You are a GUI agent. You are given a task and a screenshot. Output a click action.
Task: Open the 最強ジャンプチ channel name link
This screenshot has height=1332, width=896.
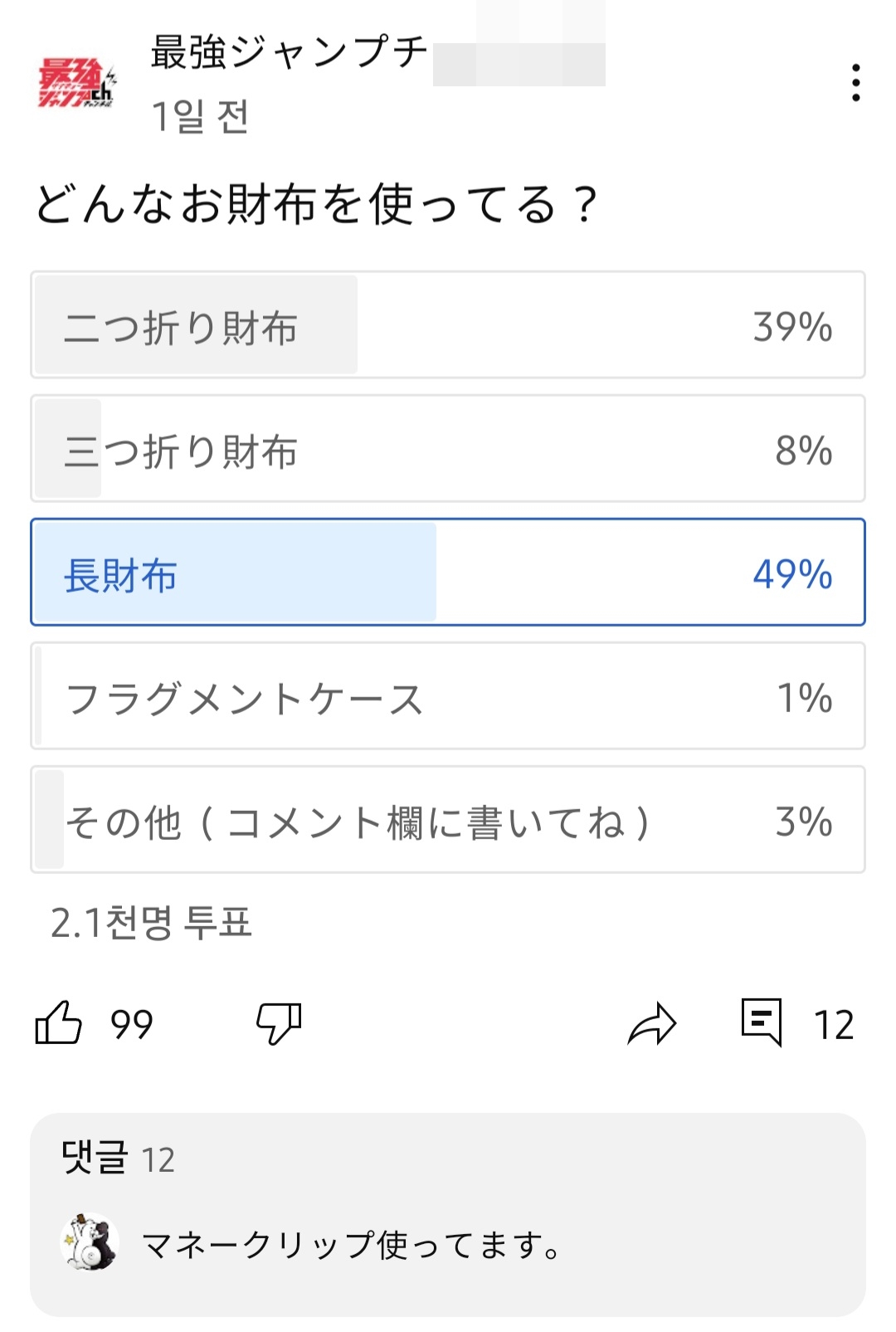coord(289,51)
